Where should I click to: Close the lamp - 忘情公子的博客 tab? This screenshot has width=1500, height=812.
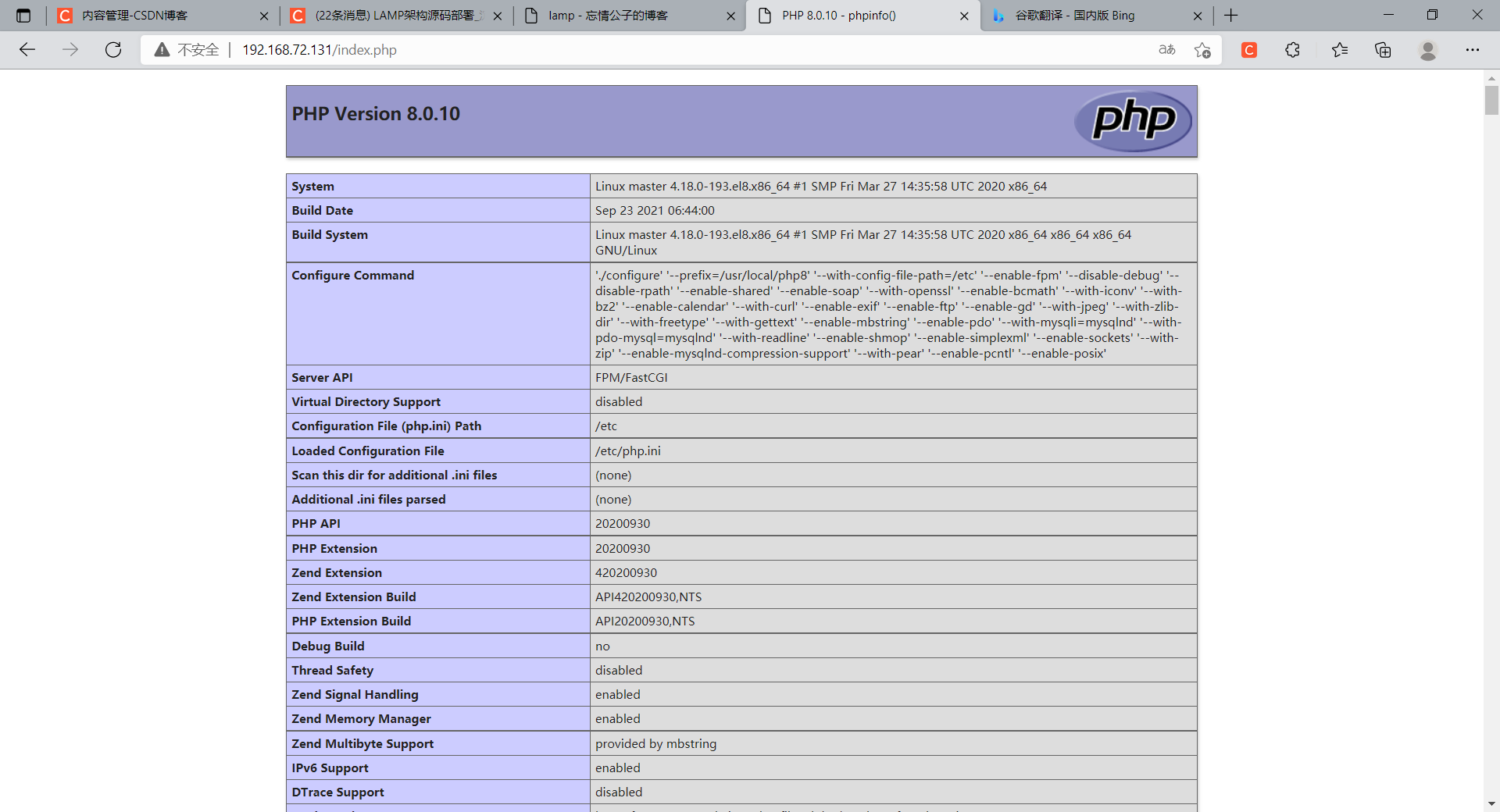tap(731, 16)
